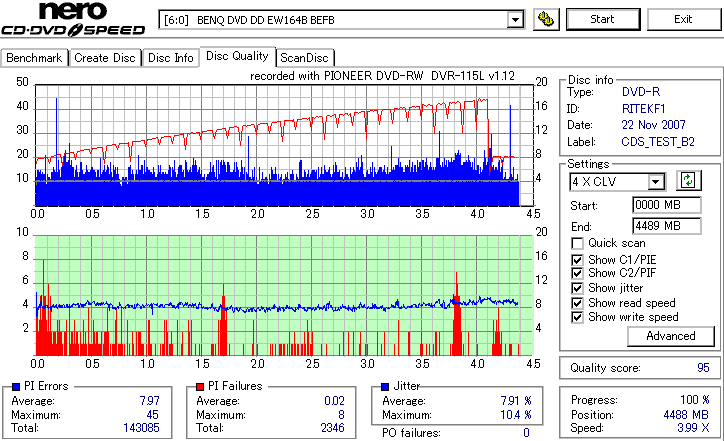Click the blue Jitter legend square
Screen dimensions: 724x441
(385, 387)
